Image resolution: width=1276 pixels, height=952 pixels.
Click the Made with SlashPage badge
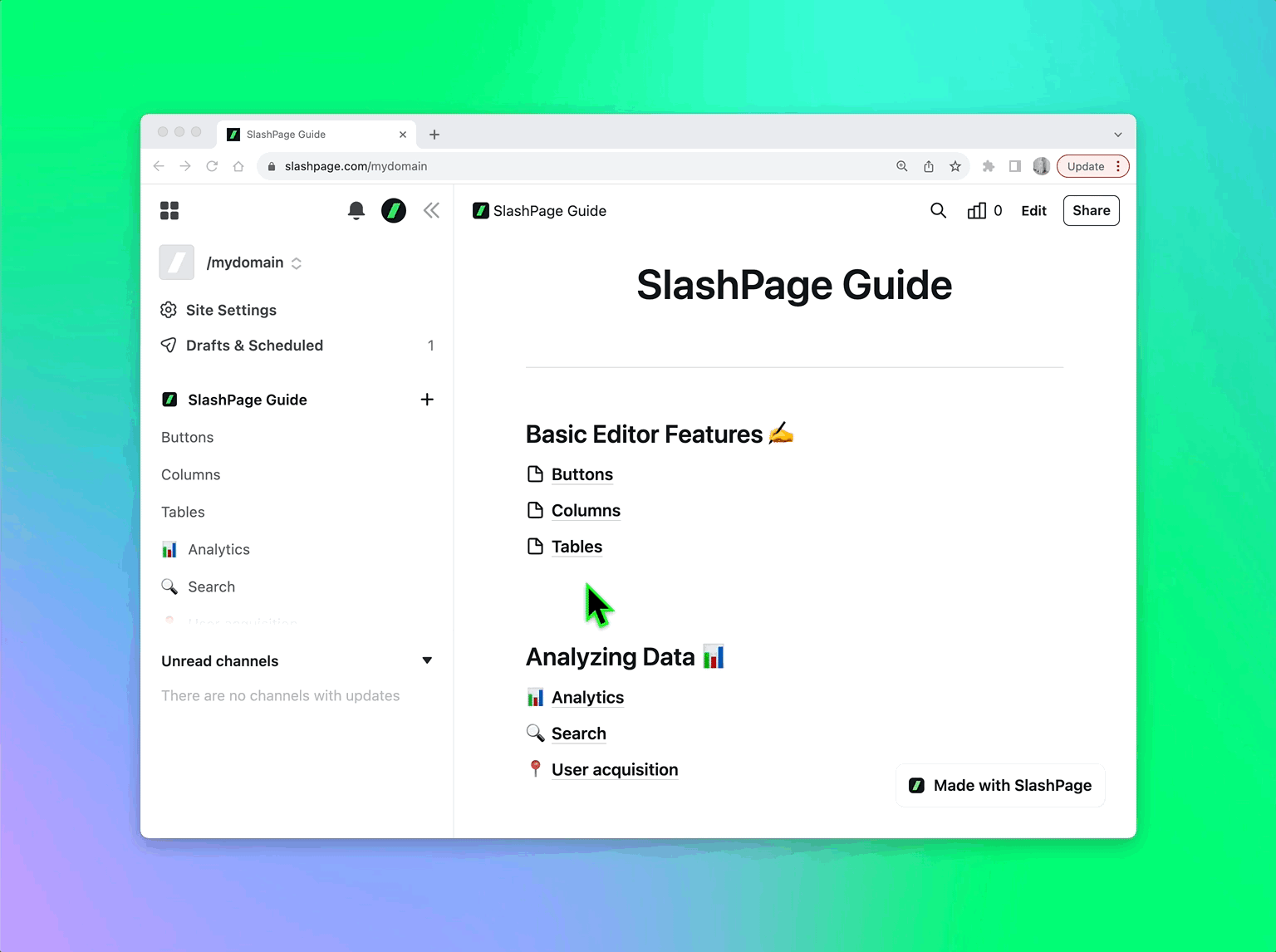coord(1000,786)
